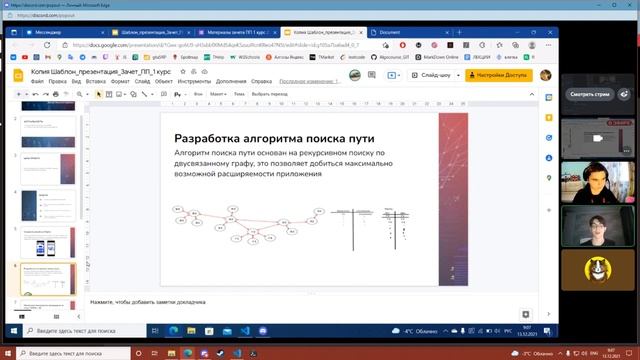Open the Макет layout dropdown
The height and width of the screenshot is (360, 640).
tap(218, 94)
